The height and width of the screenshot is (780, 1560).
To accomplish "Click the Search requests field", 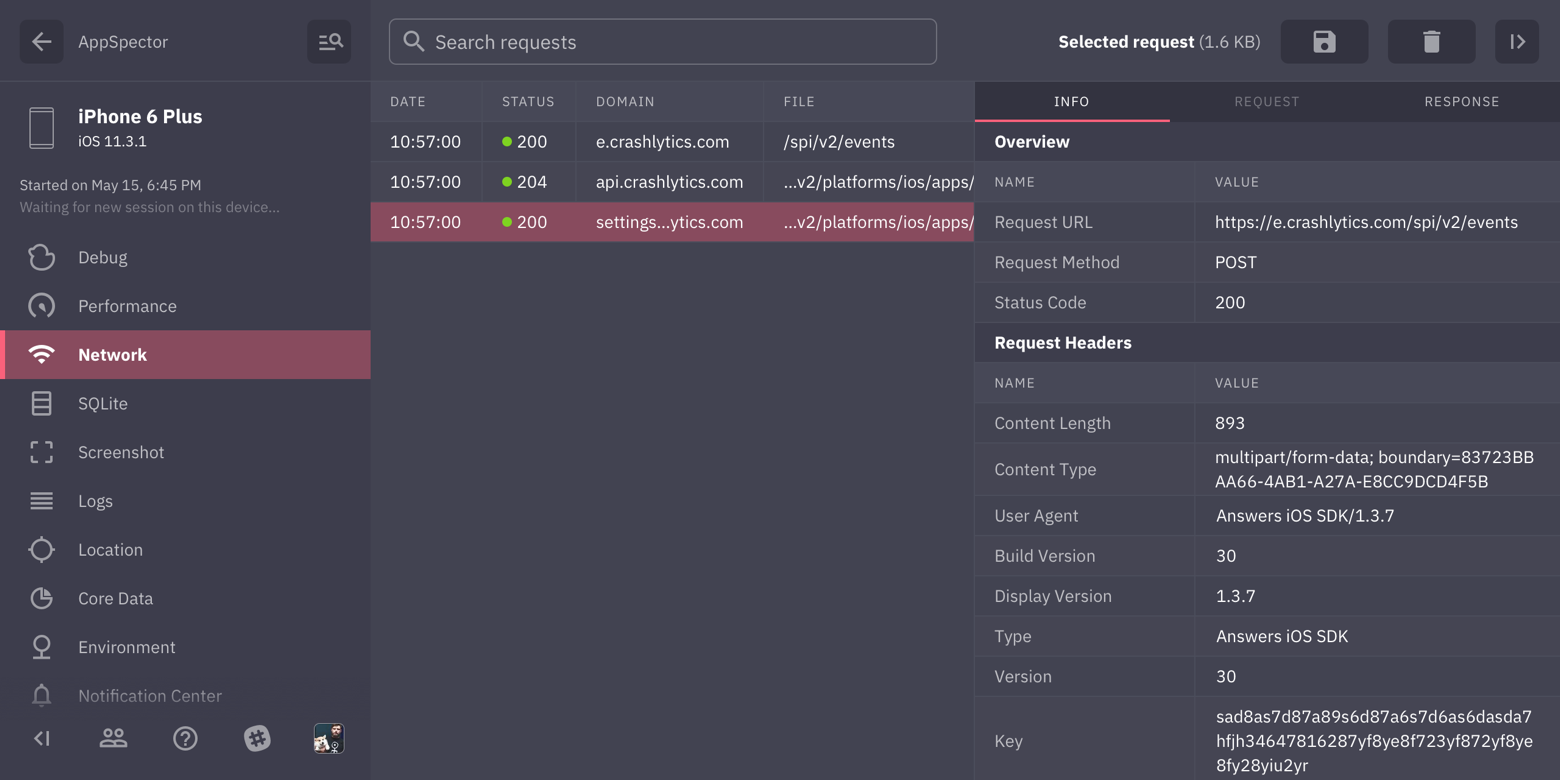I will (663, 42).
